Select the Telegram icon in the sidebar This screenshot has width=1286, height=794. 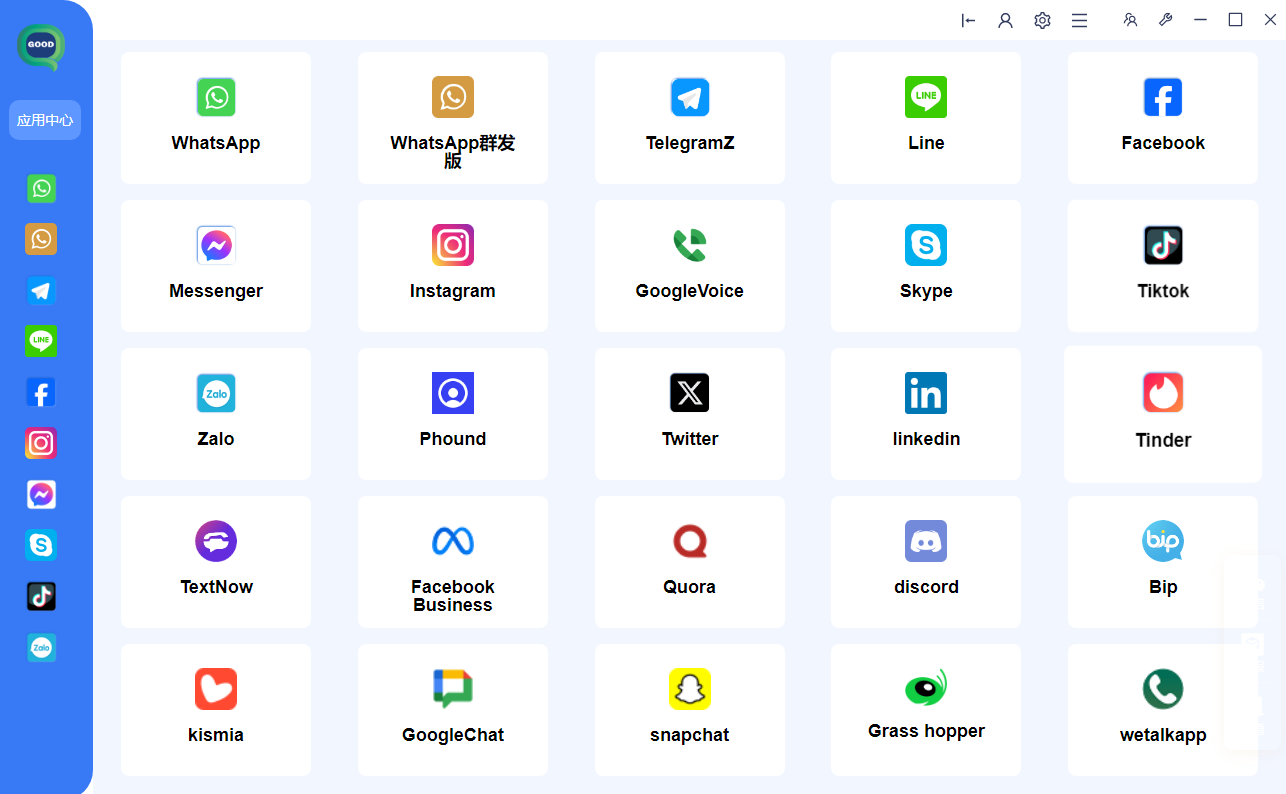pyautogui.click(x=41, y=291)
